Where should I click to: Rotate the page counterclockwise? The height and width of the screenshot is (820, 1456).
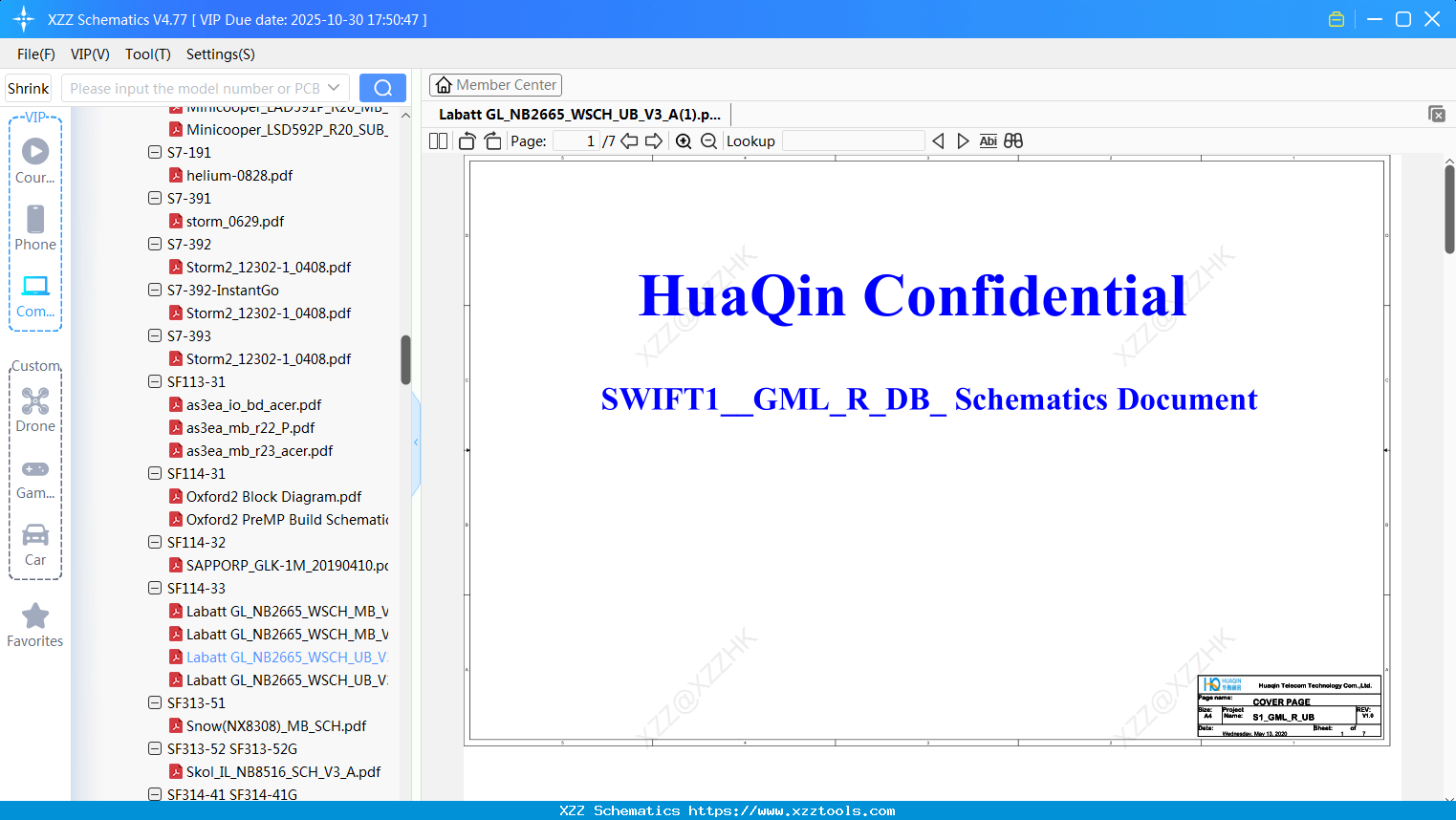click(x=467, y=141)
